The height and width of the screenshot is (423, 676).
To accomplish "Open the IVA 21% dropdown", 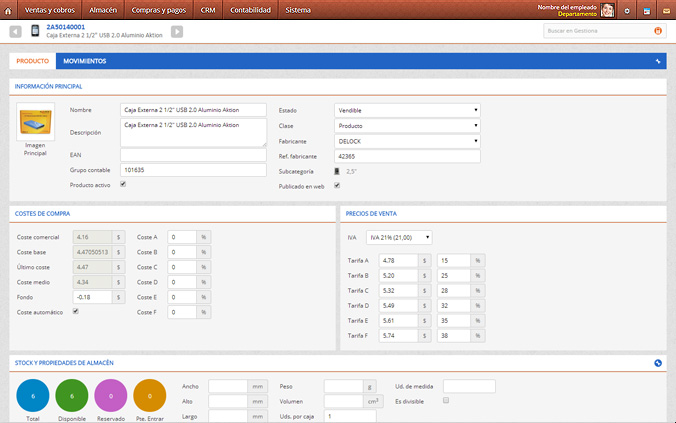I will click(x=400, y=237).
